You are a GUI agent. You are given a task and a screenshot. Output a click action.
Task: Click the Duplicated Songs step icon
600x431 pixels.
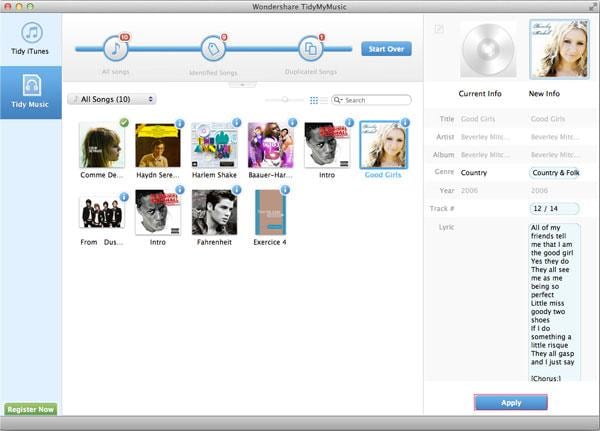[310, 49]
